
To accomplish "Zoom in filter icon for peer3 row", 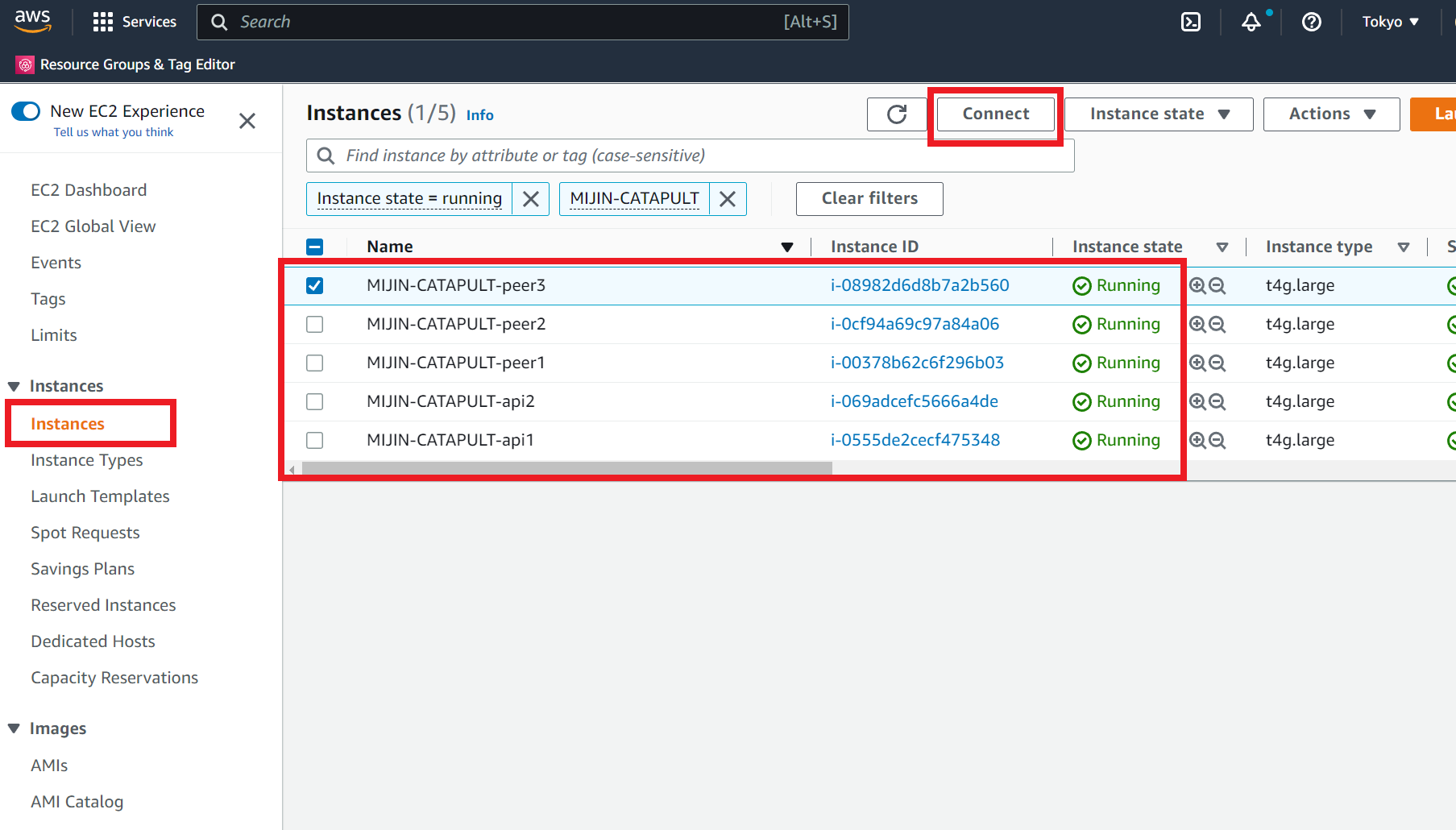I will (1197, 285).
